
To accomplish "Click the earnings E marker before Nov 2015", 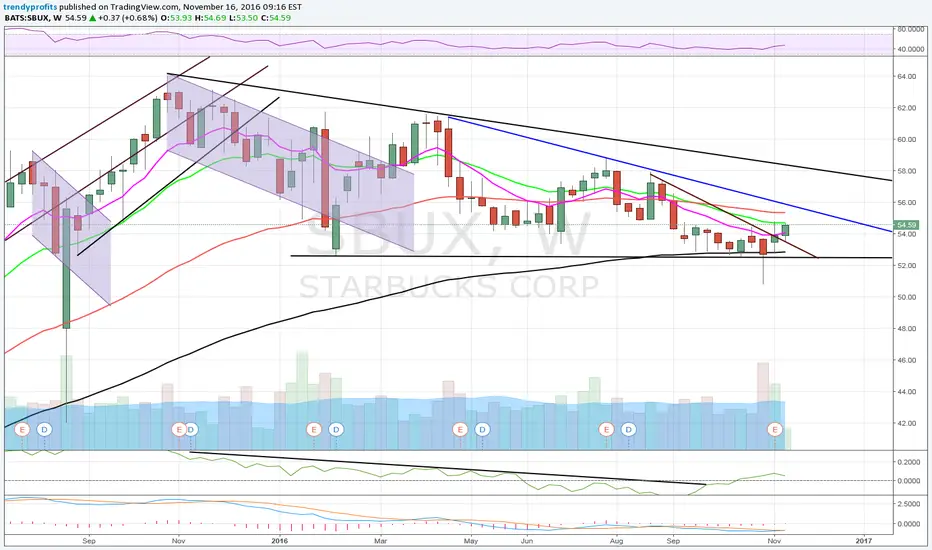I will 178,429.
